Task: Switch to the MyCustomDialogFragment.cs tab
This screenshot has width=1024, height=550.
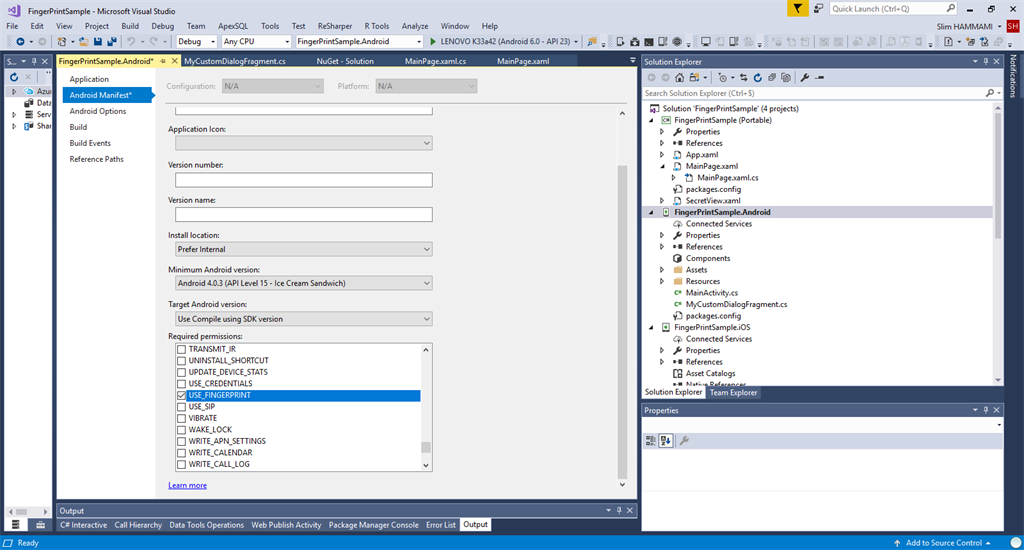Action: 235,61
